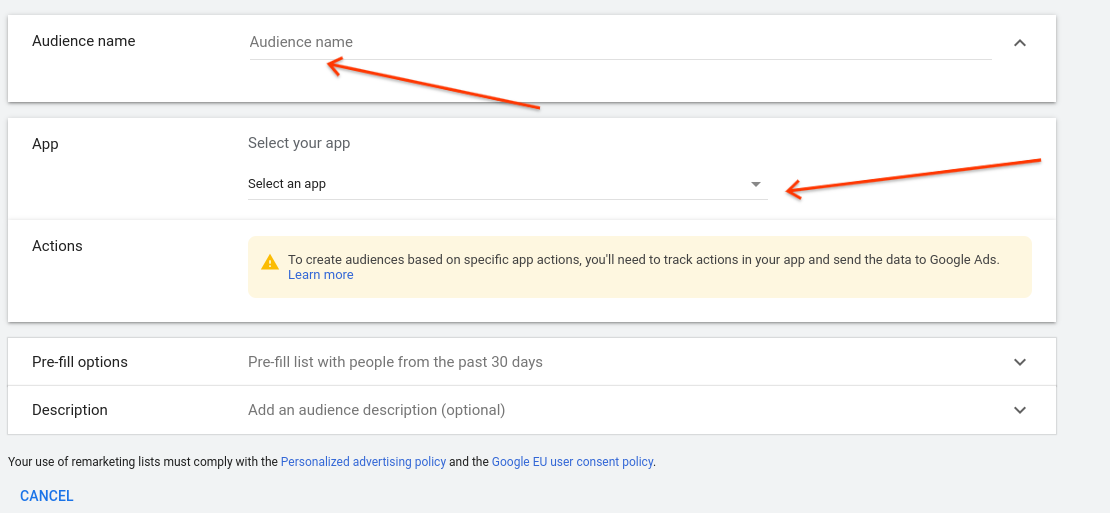This screenshot has width=1111, height=516.
Task: Click 'Pre-fill list with people from past 30 days'
Action: [395, 362]
